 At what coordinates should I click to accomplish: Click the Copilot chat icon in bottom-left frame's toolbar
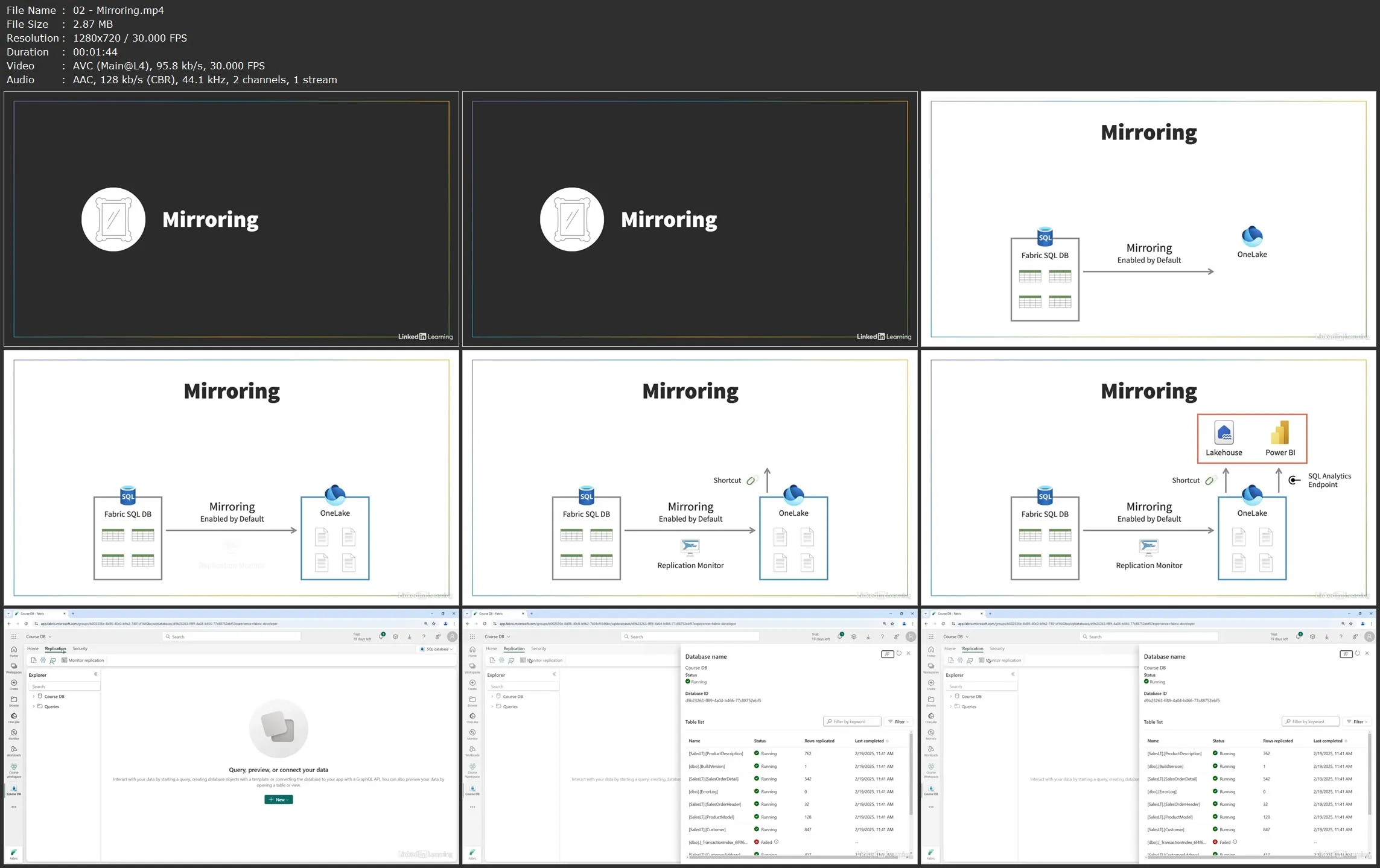pyautogui.click(x=53, y=661)
